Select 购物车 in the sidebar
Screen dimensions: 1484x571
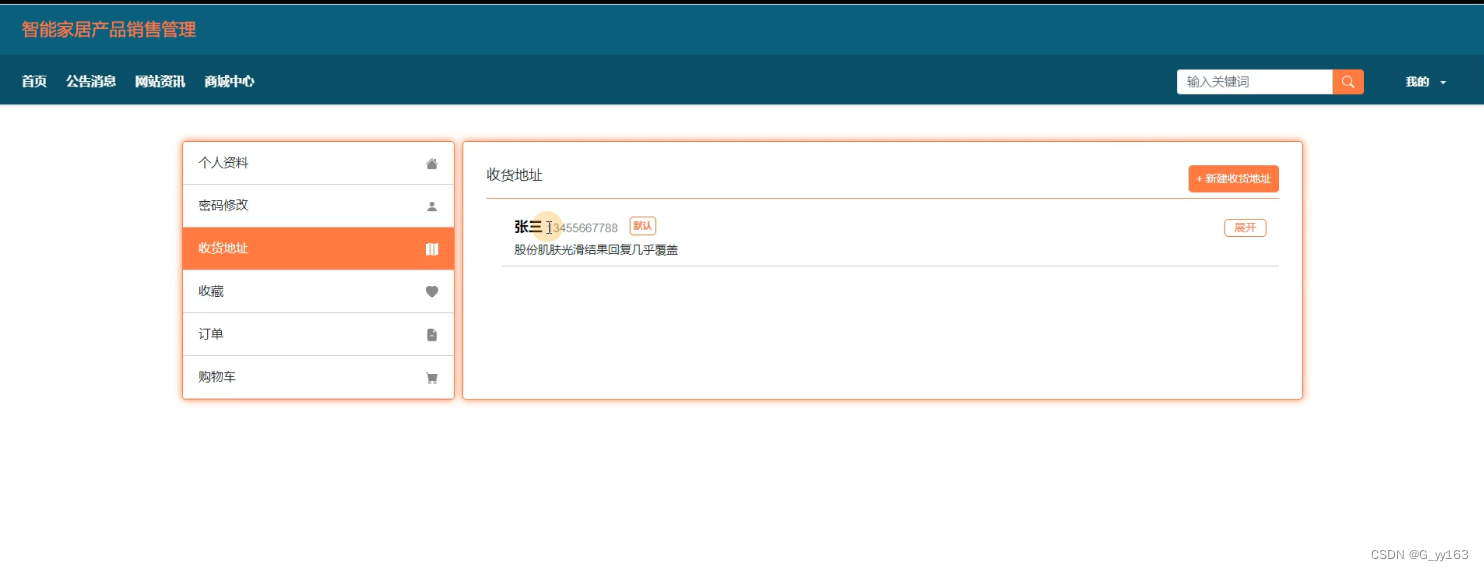tap(318, 378)
